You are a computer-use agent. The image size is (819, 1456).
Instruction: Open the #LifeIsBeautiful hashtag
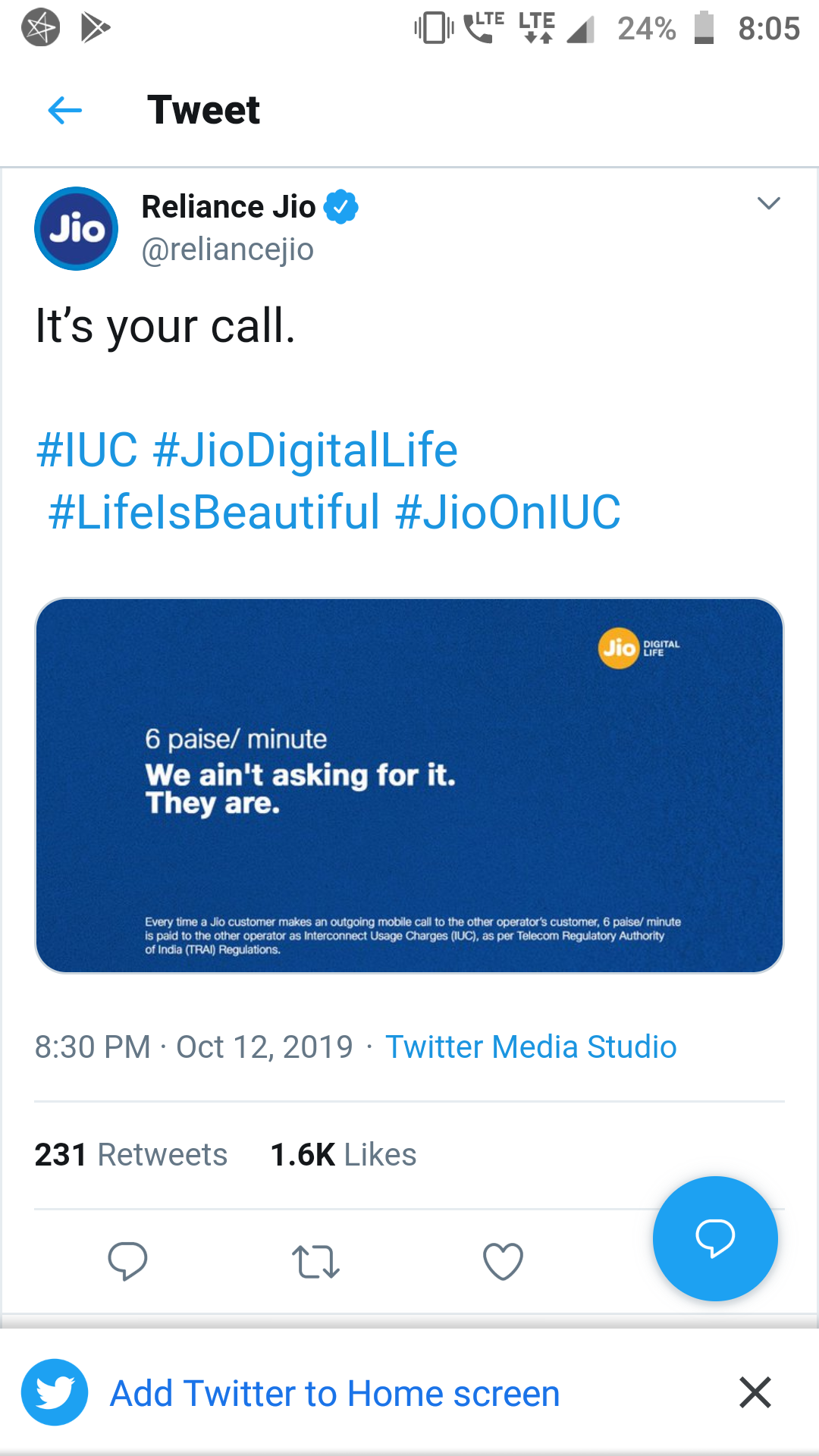pyautogui.click(x=214, y=512)
